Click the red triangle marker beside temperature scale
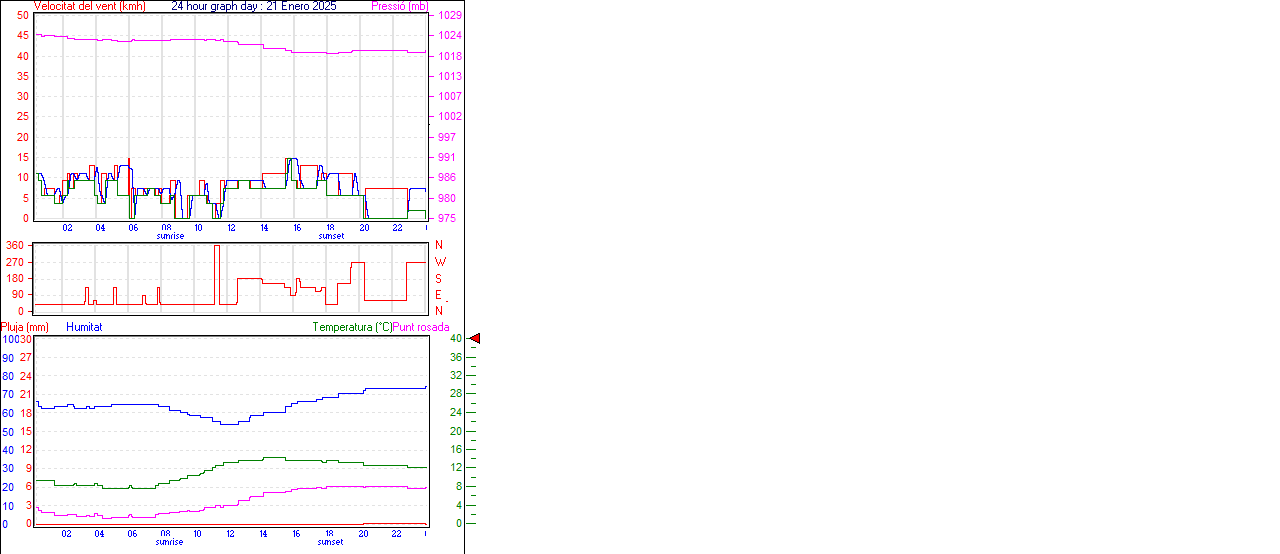This screenshot has height=554, width=1280. tap(475, 339)
